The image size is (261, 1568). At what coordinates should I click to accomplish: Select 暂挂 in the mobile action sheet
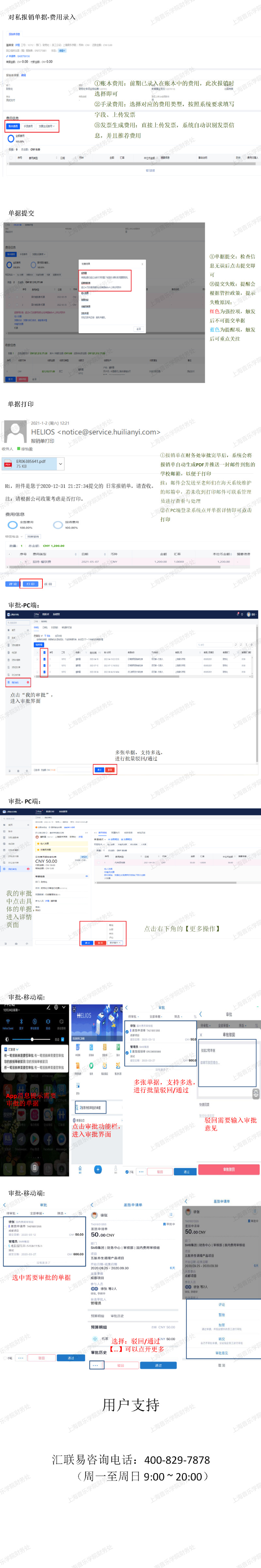tap(222, 1315)
